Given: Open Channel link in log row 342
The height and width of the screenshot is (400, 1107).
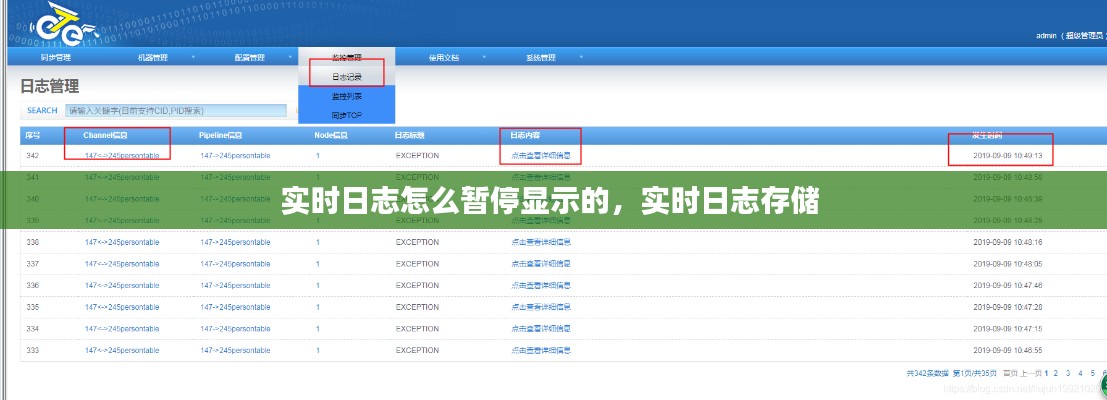Looking at the screenshot, I should click(x=121, y=155).
